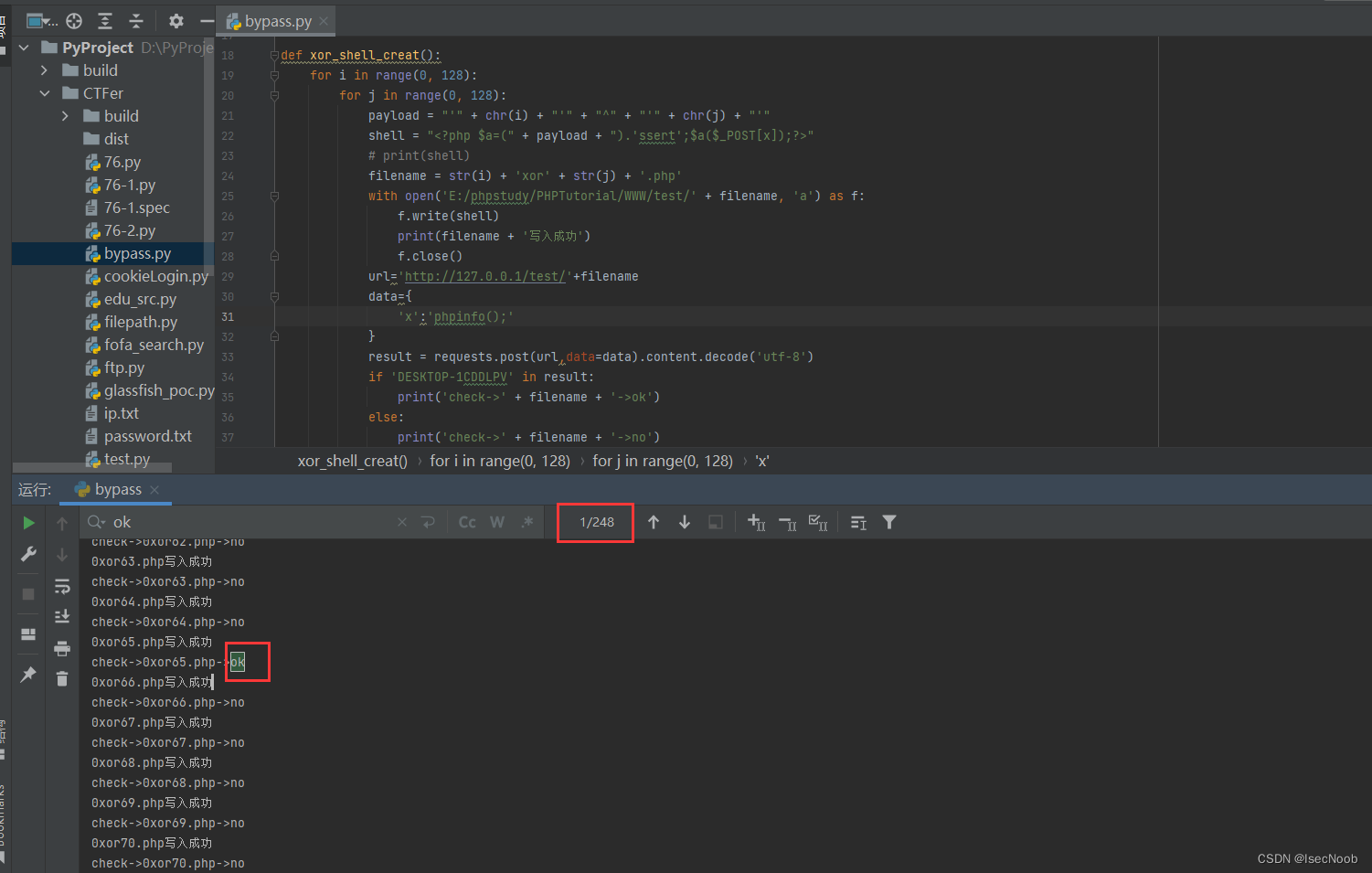Screen dimensions: 1372x873
Task: Open the Project view selector dropdown
Action: click(x=41, y=21)
